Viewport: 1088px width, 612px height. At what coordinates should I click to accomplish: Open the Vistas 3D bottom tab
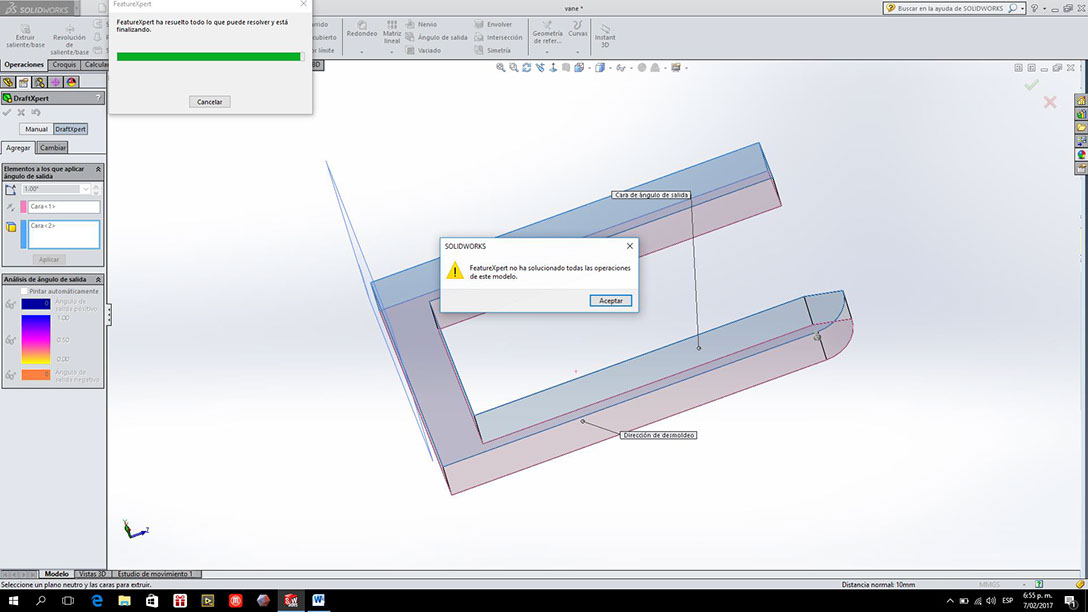(x=92, y=574)
